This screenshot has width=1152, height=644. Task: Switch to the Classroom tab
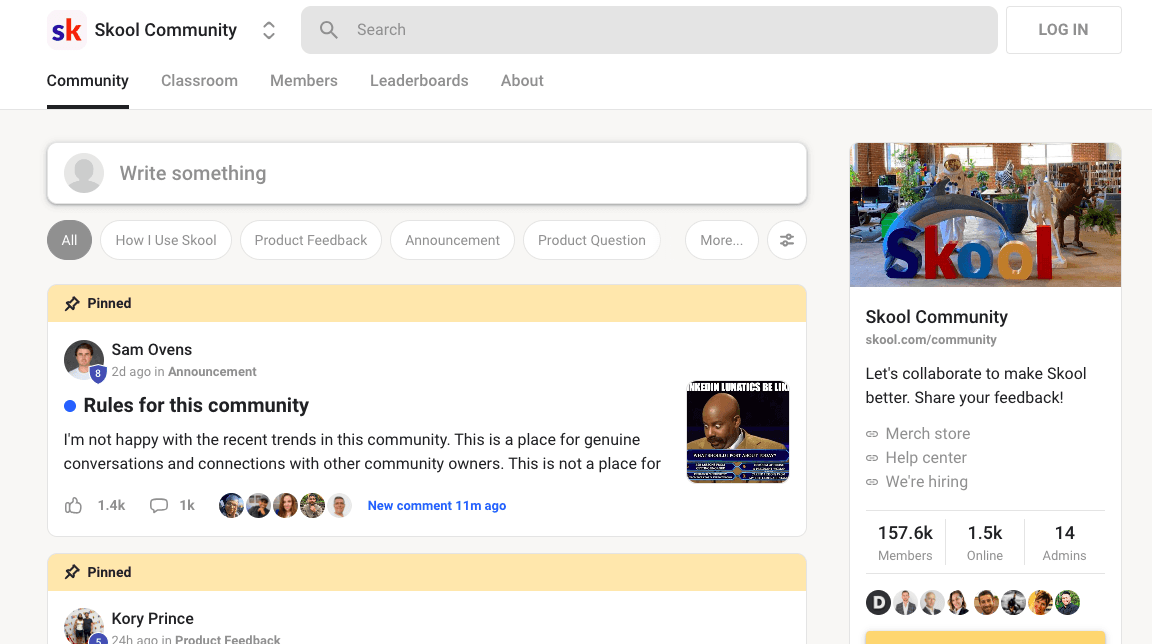coord(199,81)
